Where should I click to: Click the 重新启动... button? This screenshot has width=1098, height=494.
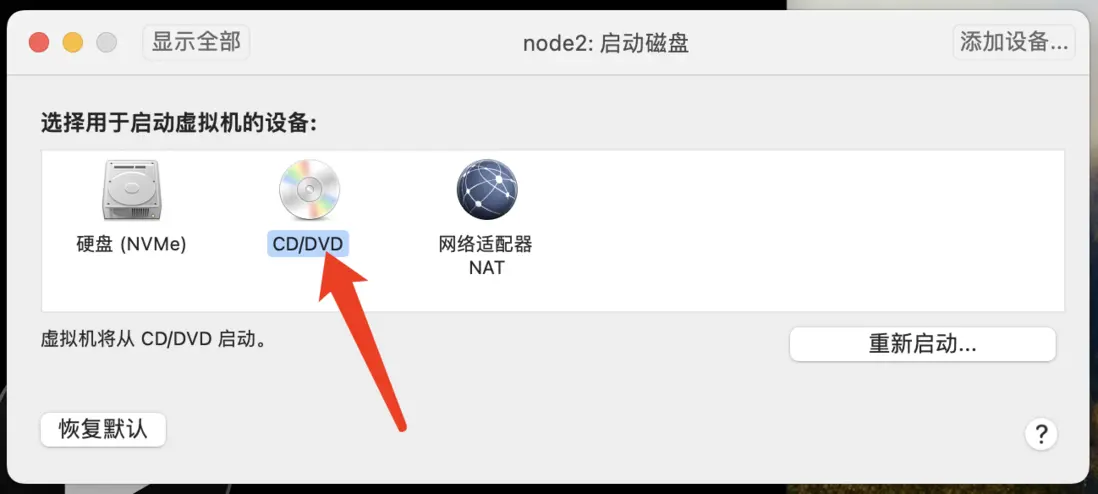pyautogui.click(x=922, y=345)
